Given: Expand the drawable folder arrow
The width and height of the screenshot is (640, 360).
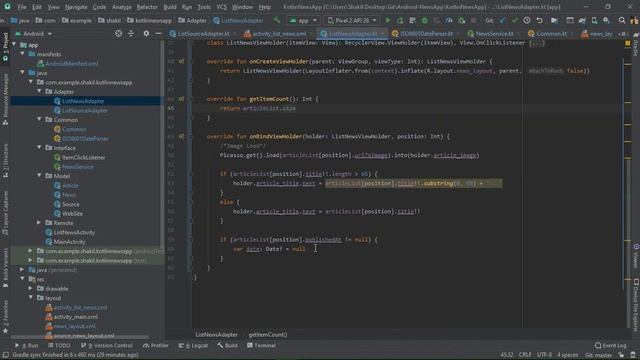Looking at the screenshot, I should tap(31, 288).
